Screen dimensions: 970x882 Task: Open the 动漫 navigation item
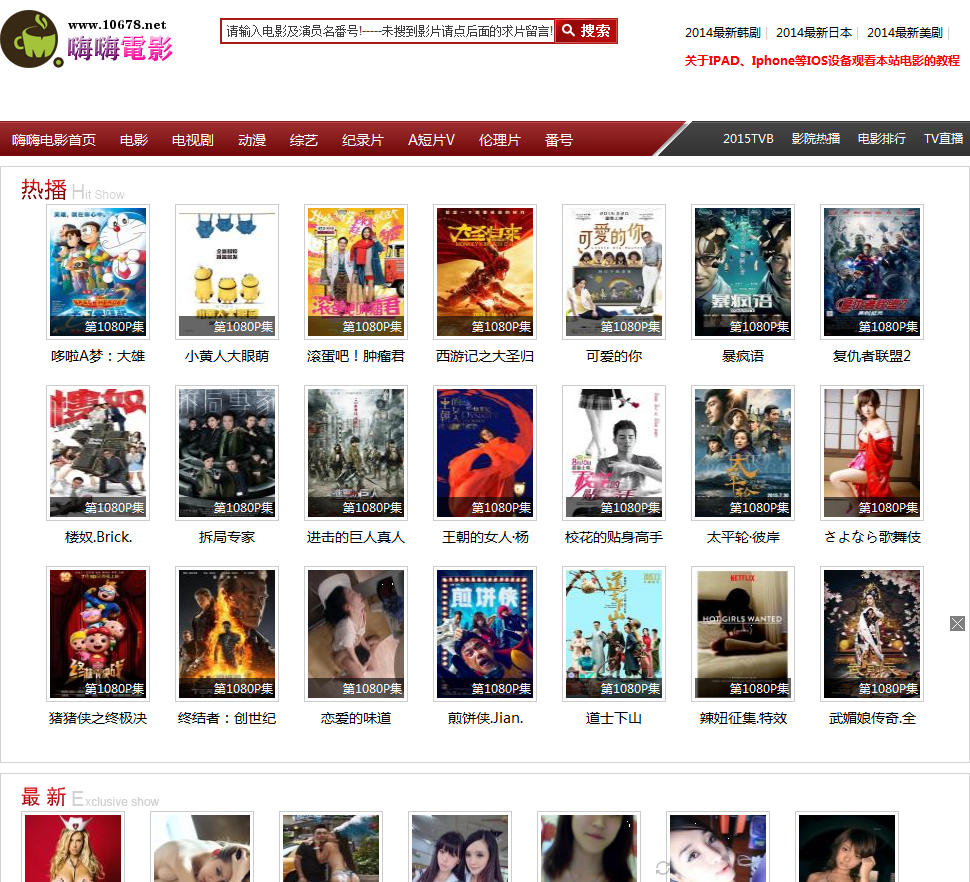(252, 140)
